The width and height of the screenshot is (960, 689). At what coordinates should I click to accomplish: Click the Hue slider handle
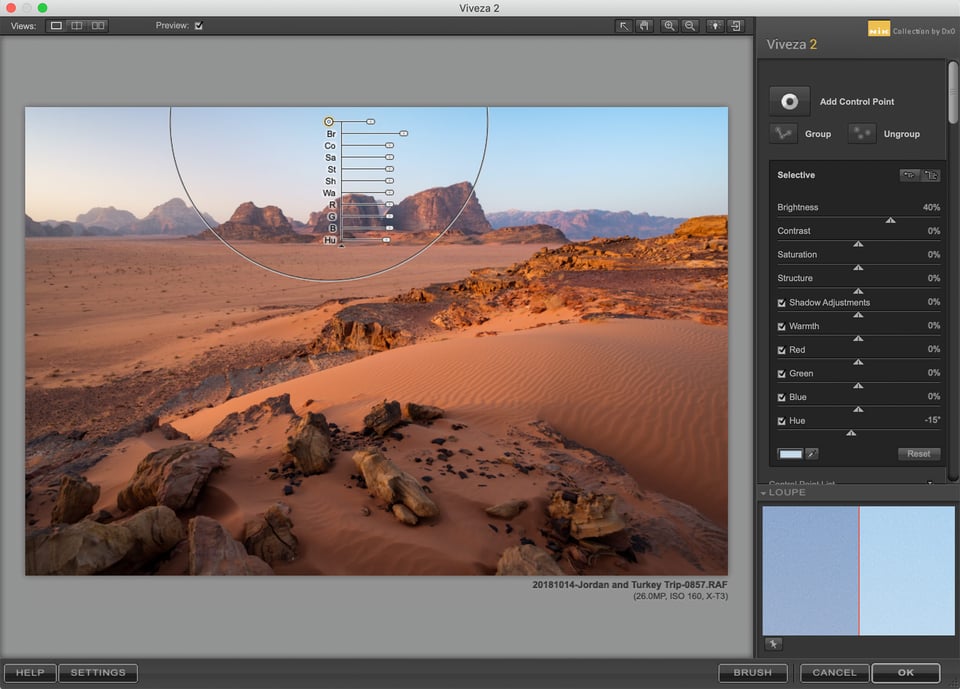click(x=851, y=433)
